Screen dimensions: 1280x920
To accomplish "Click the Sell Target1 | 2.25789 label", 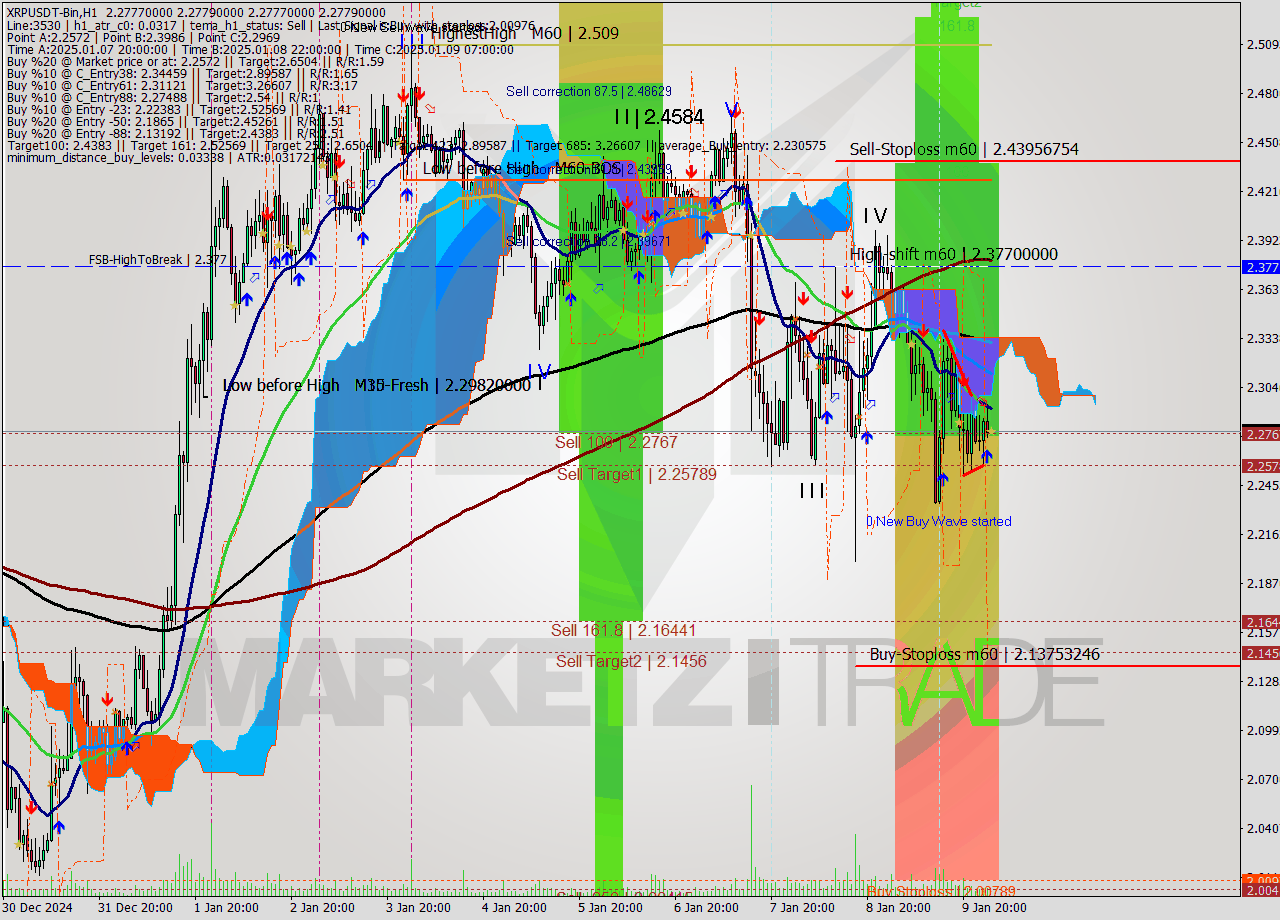I will (636, 474).
